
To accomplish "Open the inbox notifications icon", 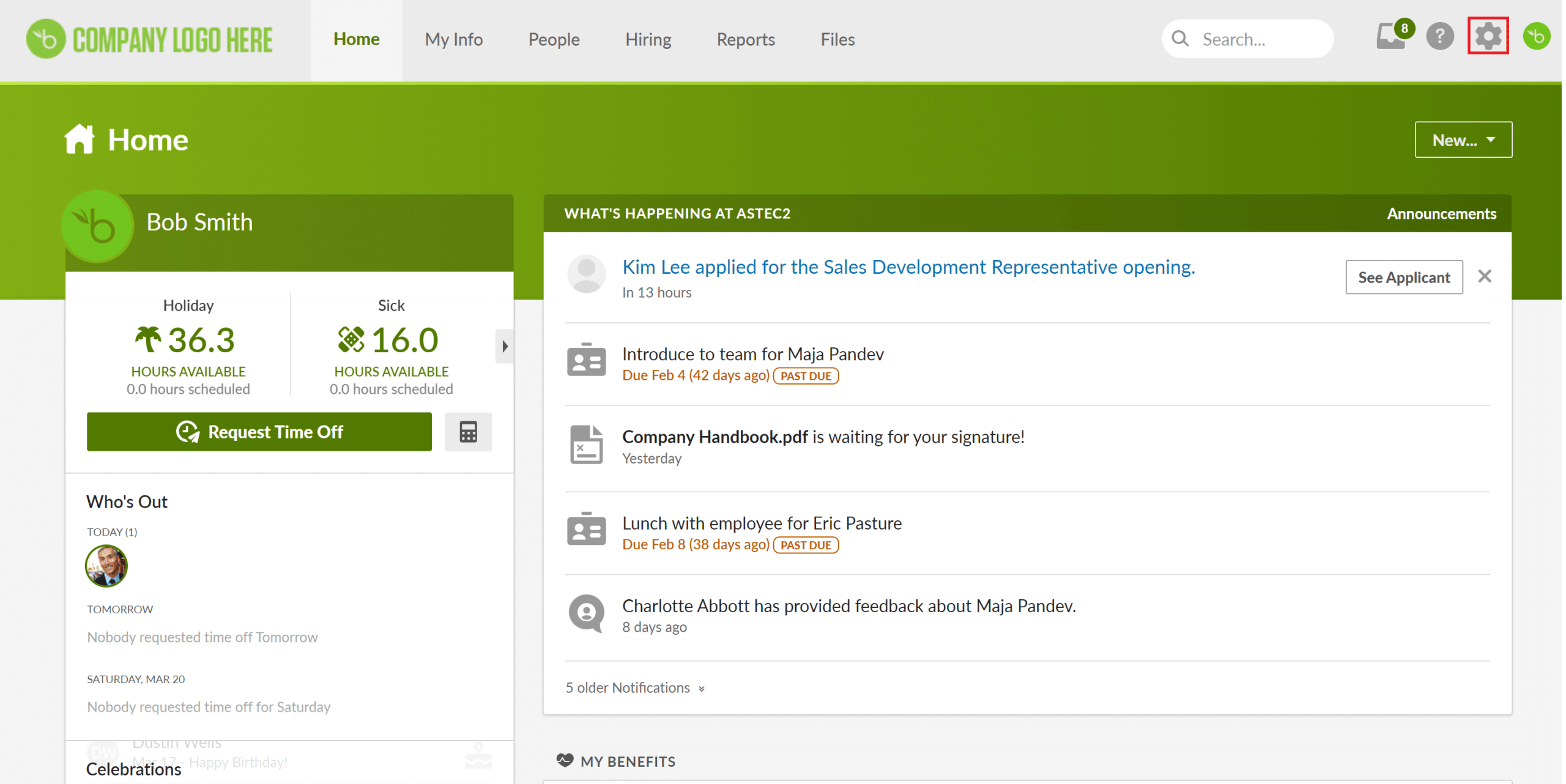I will coord(1390,37).
